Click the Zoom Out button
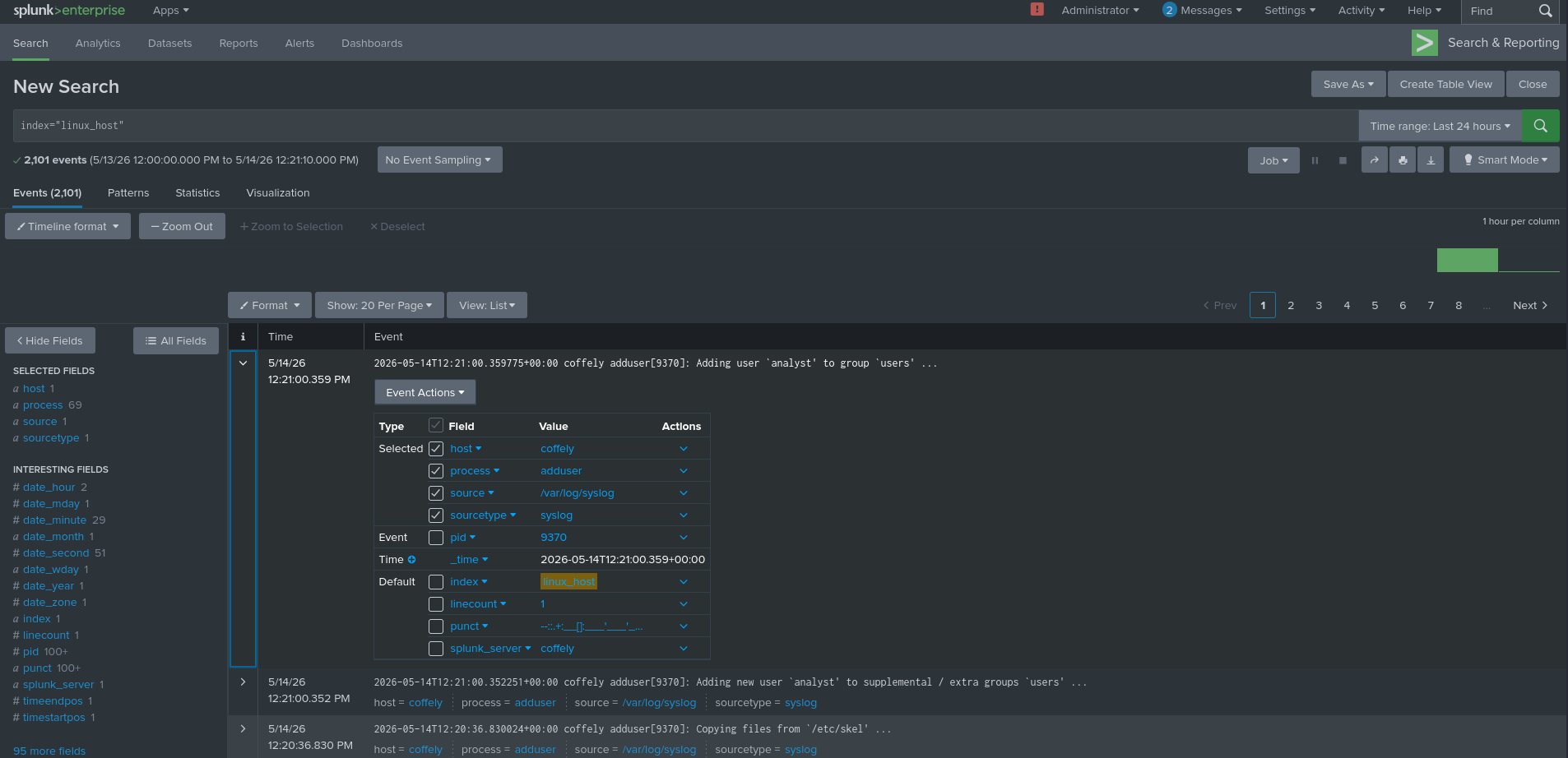 click(182, 226)
